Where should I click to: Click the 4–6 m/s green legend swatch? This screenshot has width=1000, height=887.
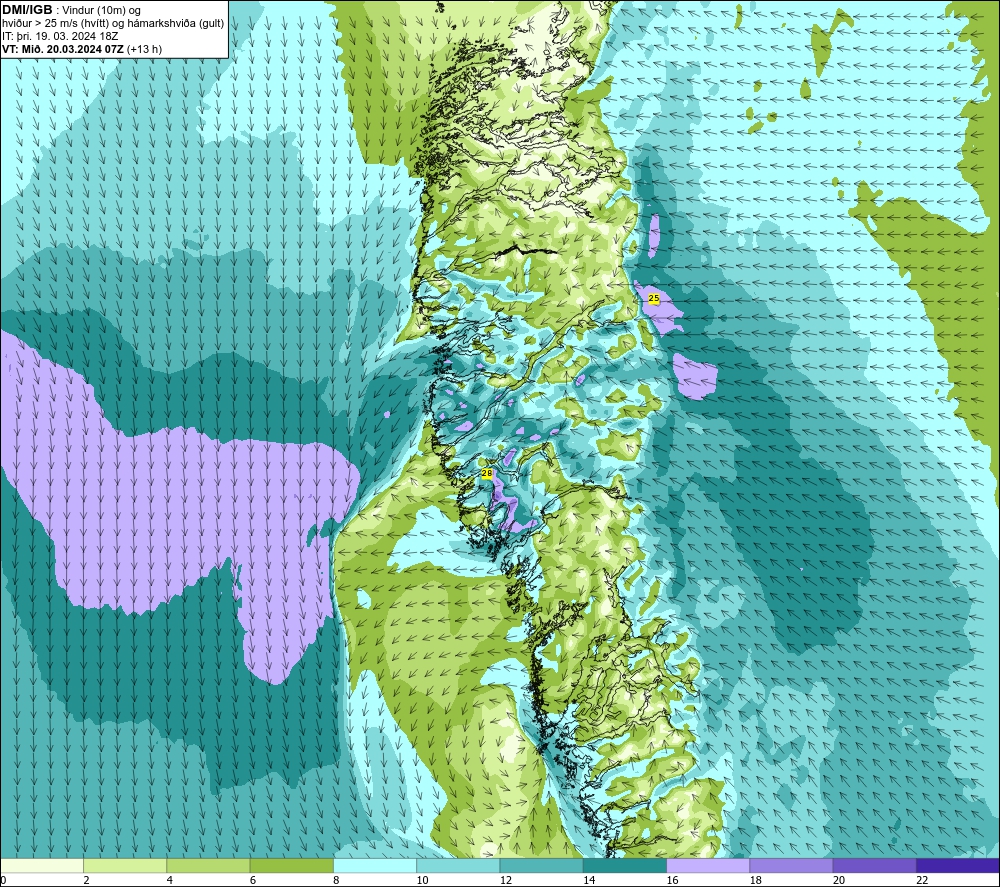(208, 865)
